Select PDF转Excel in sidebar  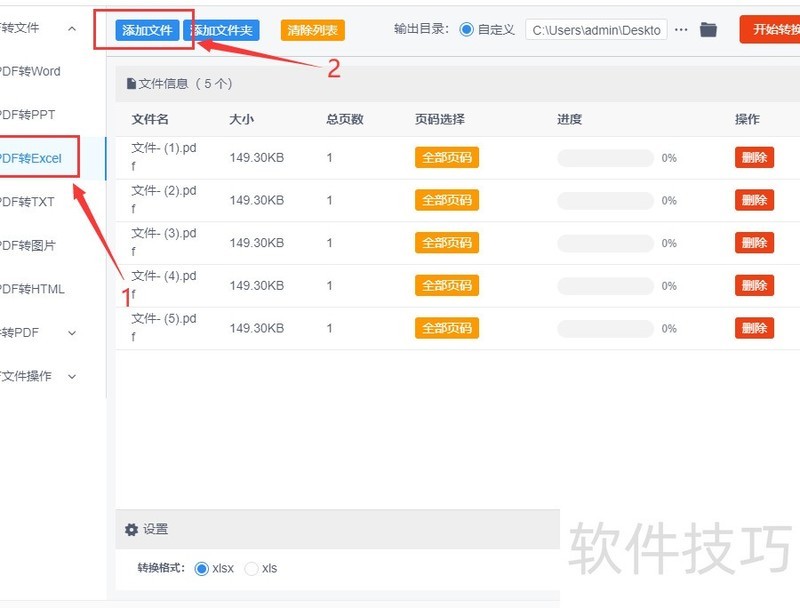[x=30, y=158]
